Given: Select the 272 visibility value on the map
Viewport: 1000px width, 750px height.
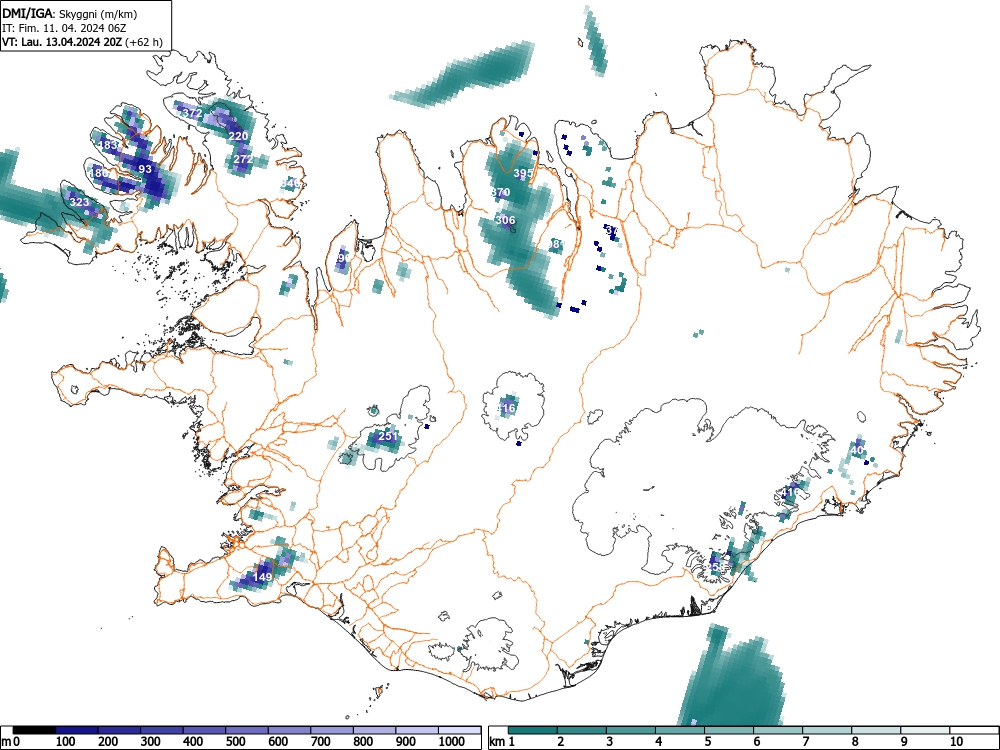Looking at the screenshot, I should pyautogui.click(x=243, y=159).
